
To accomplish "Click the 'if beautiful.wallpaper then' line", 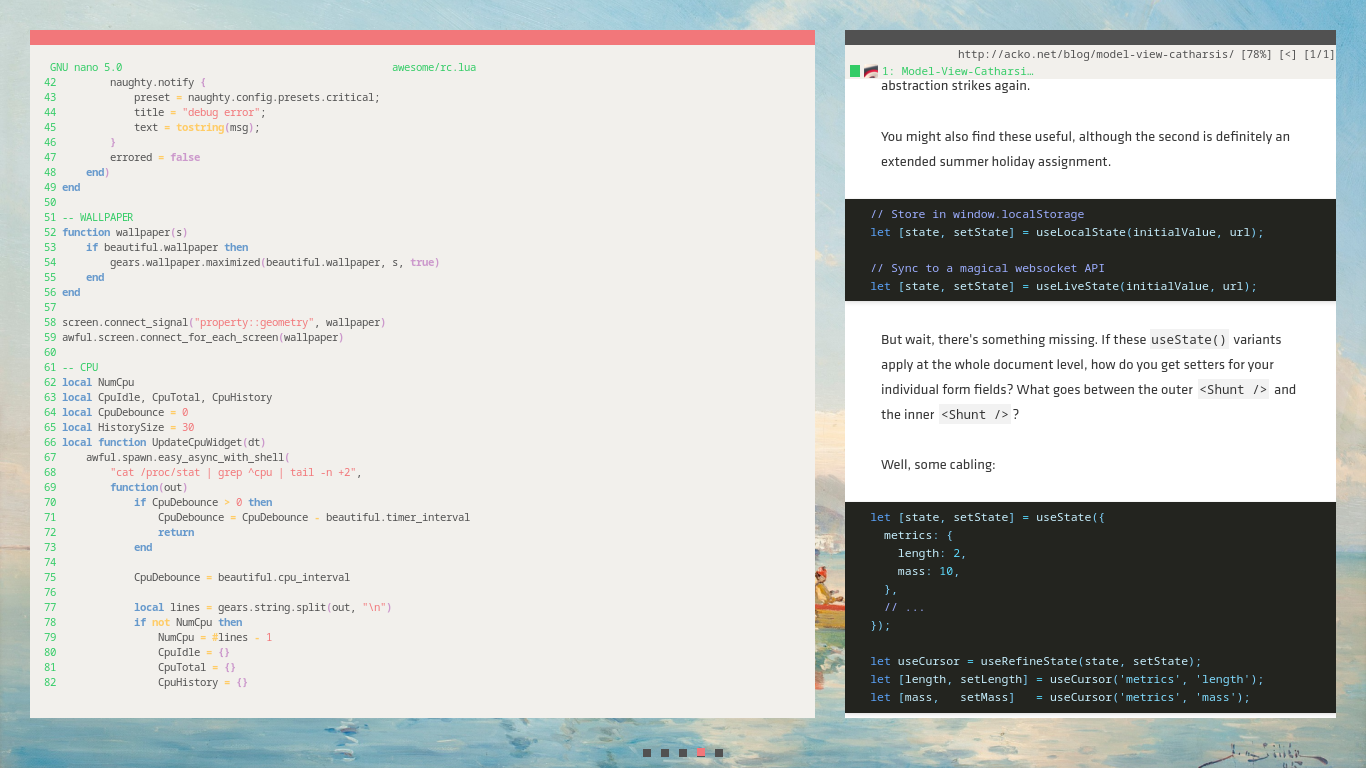I will (x=167, y=247).
